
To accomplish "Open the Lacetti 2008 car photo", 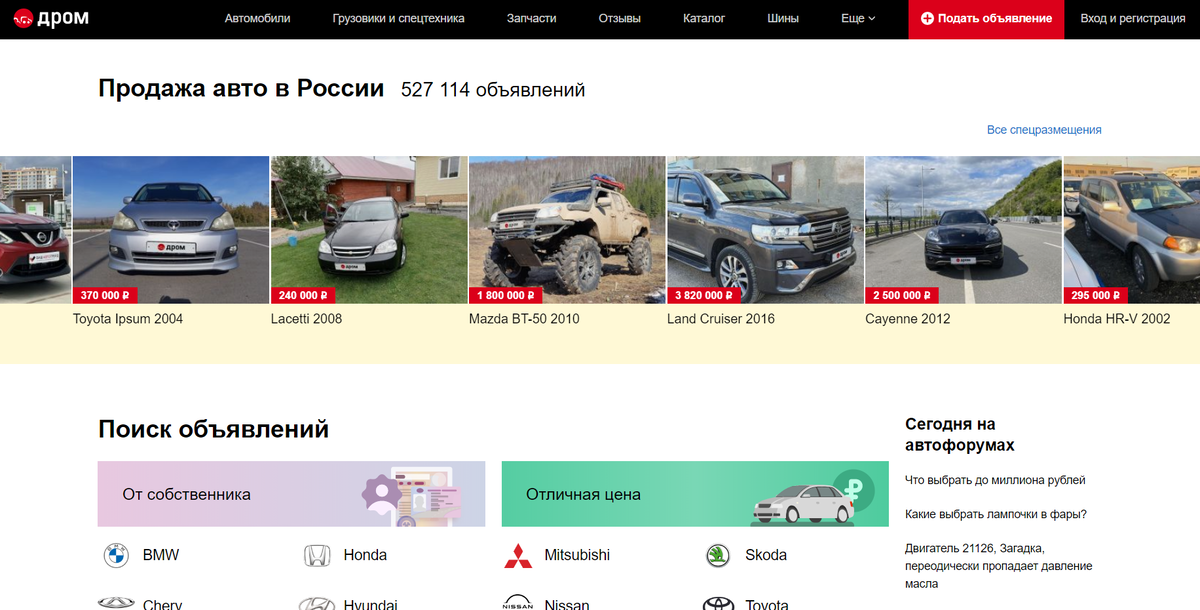I will 369,230.
